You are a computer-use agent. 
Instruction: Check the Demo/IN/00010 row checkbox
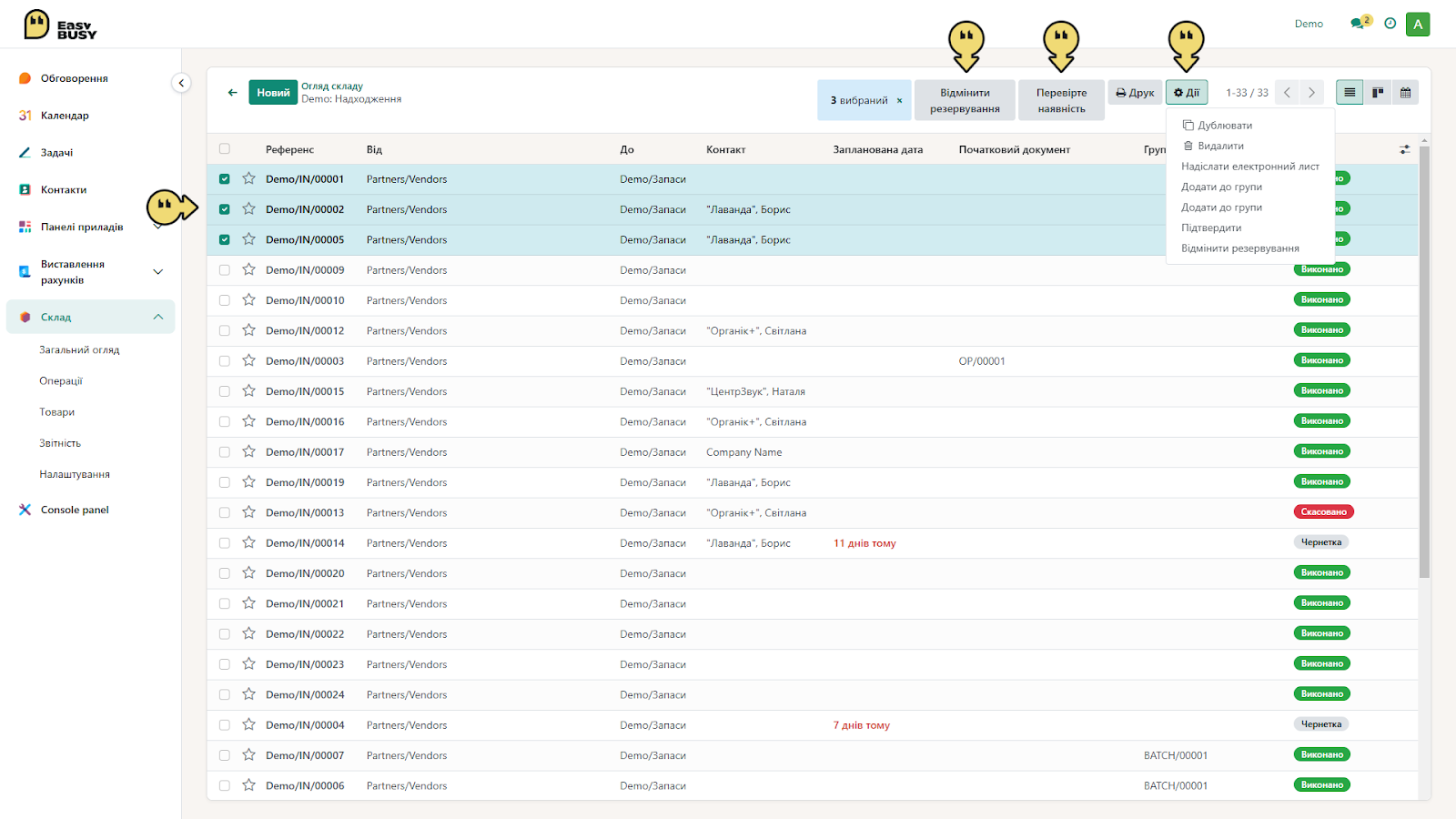click(225, 300)
